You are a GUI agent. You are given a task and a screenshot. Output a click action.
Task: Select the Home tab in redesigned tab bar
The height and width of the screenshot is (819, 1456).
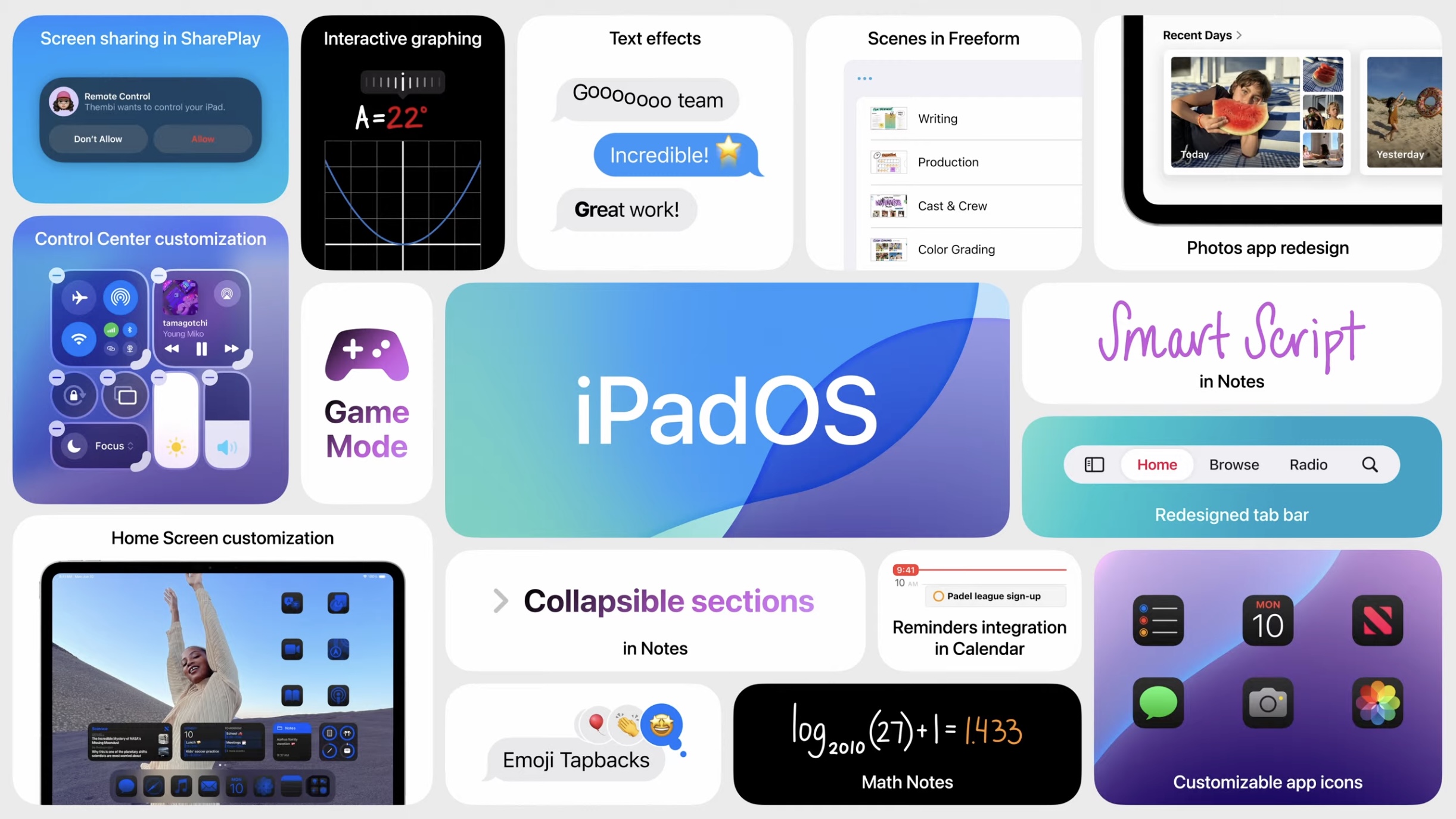point(1157,464)
